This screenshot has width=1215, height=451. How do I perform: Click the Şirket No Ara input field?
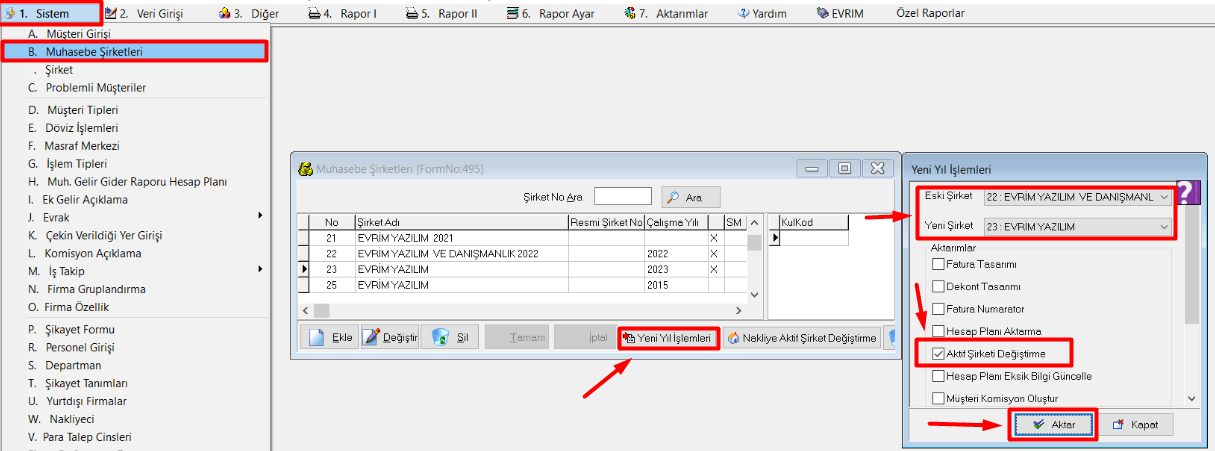click(x=622, y=196)
